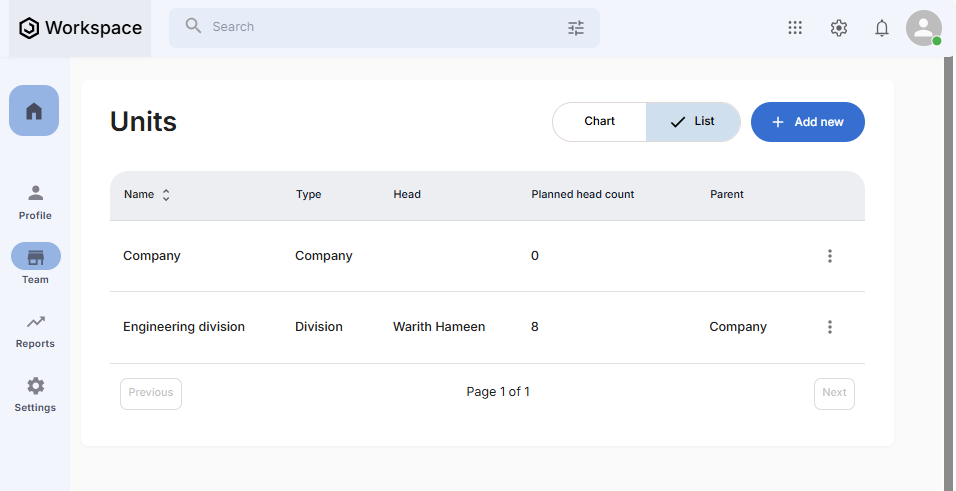Image resolution: width=956 pixels, height=491 pixels.
Task: Navigate to Profile section
Action: pos(35,201)
